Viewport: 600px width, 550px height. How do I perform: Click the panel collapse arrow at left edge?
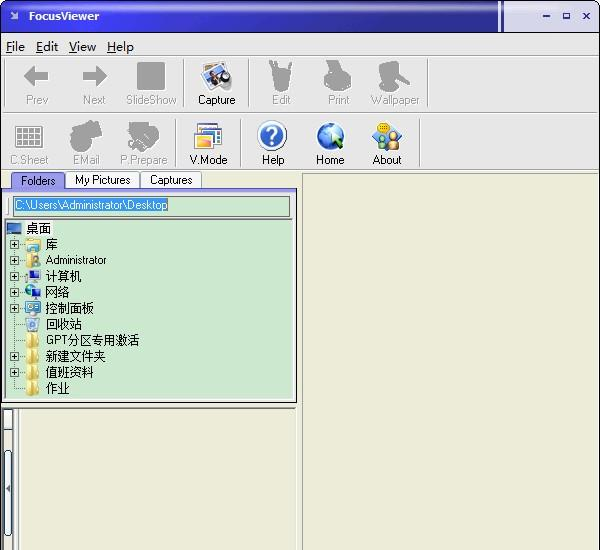(8, 488)
